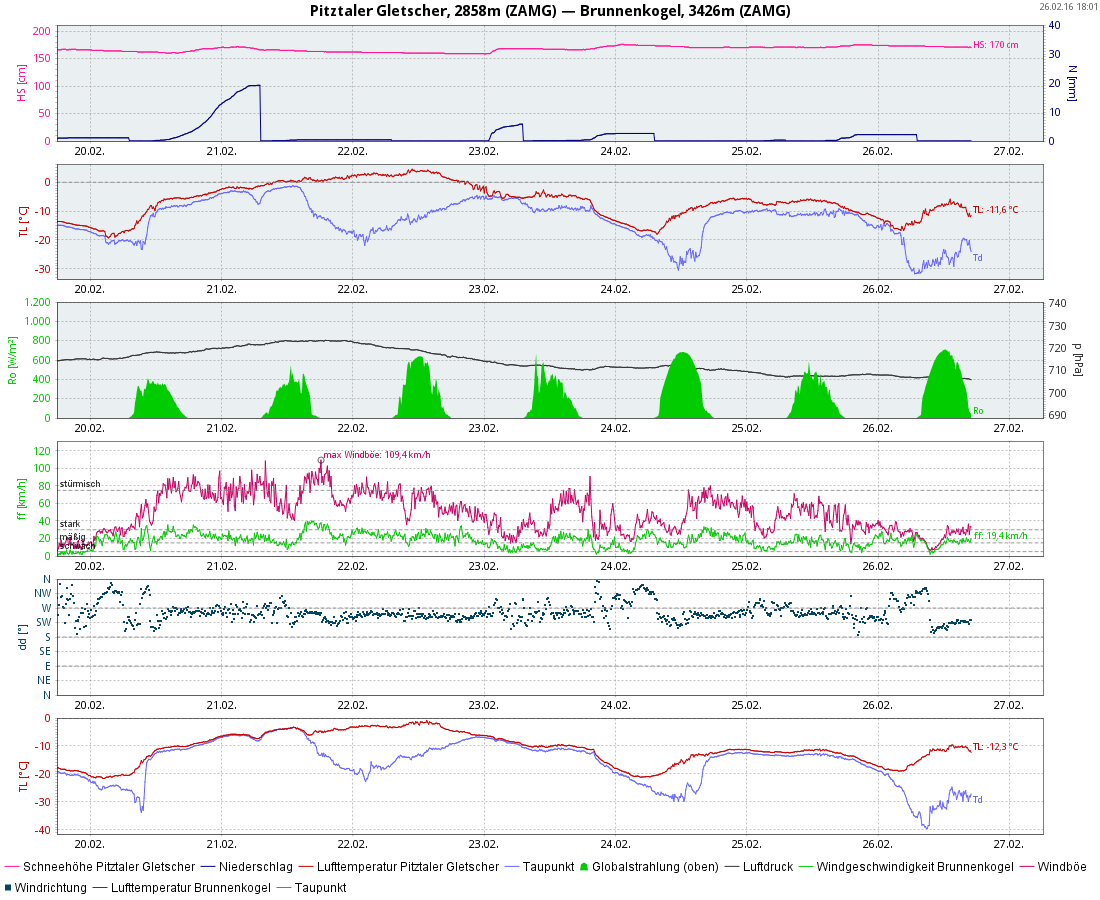The height and width of the screenshot is (900, 1100).
Task: Click 'Taupunkt' legend entry beside Globalstrahlung
Action: (549, 867)
